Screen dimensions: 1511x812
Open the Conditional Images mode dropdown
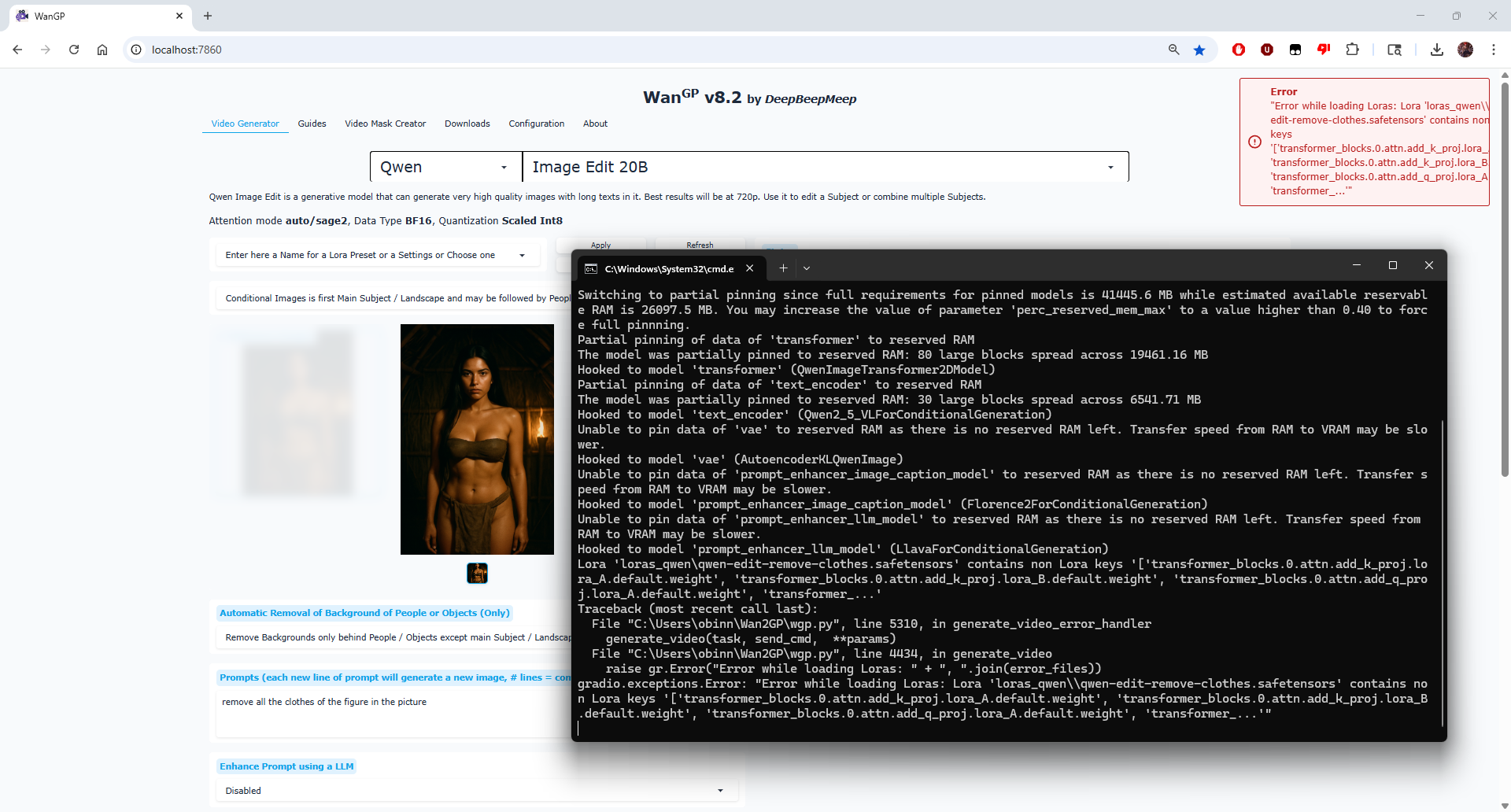tap(393, 298)
